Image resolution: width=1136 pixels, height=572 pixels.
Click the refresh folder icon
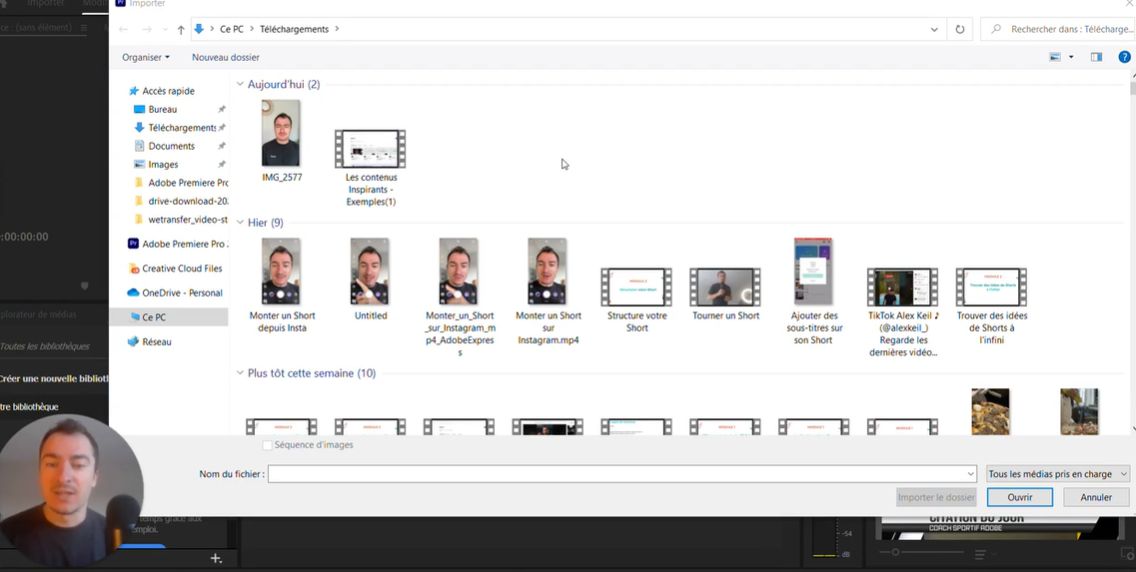(960, 29)
